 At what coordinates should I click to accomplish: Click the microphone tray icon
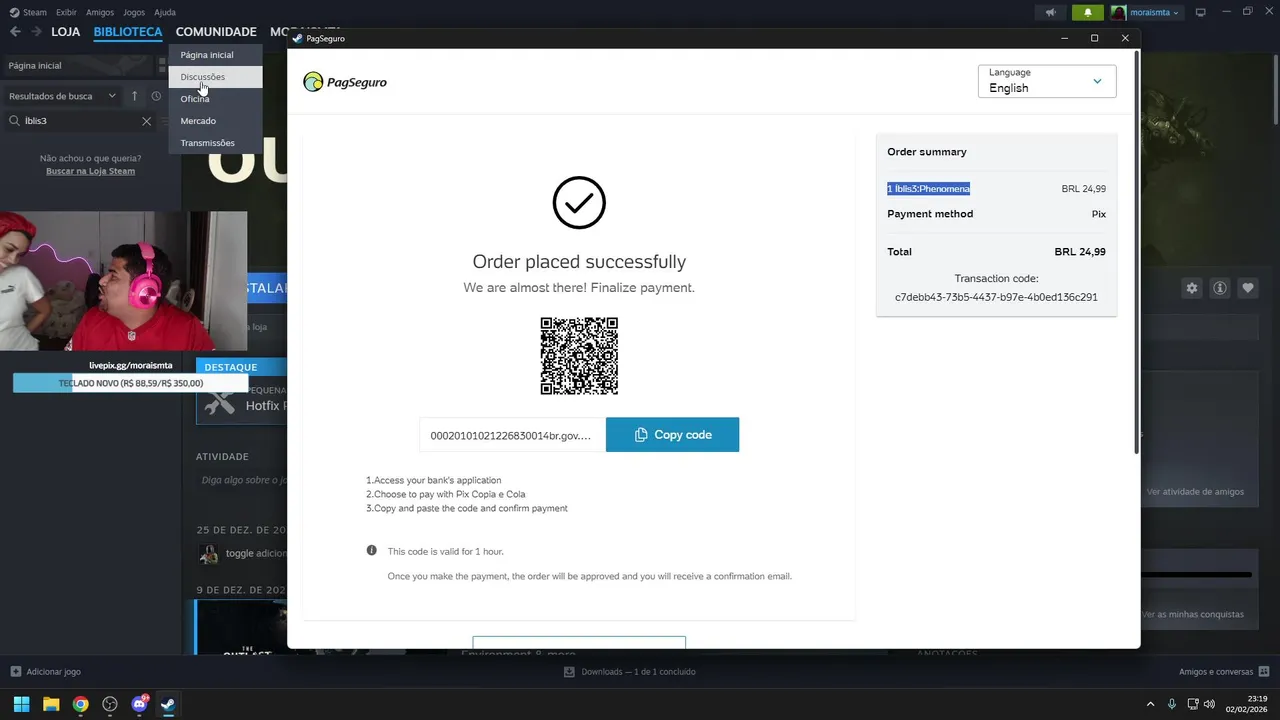click(1172, 704)
